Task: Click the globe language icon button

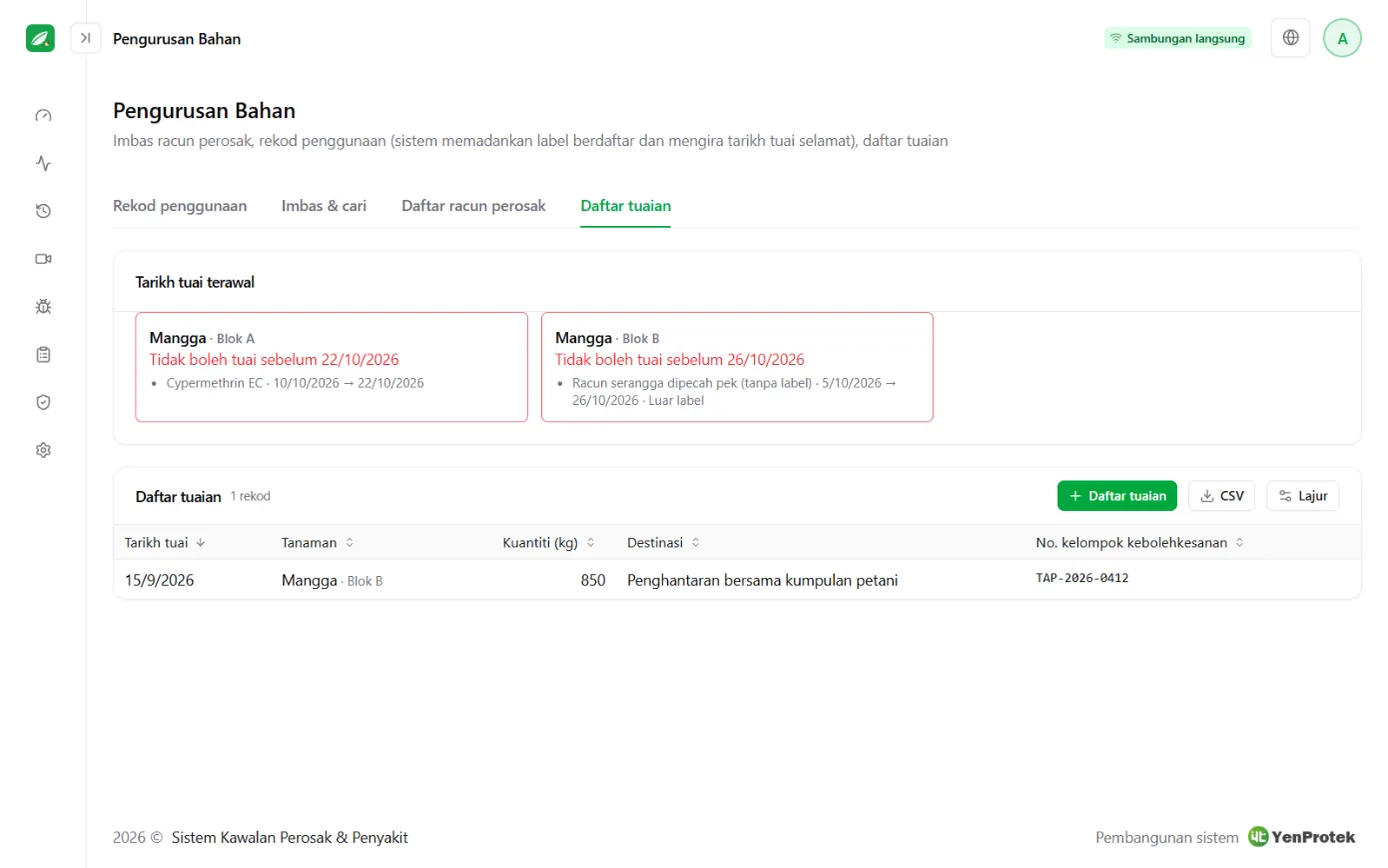Action: click(x=1291, y=38)
